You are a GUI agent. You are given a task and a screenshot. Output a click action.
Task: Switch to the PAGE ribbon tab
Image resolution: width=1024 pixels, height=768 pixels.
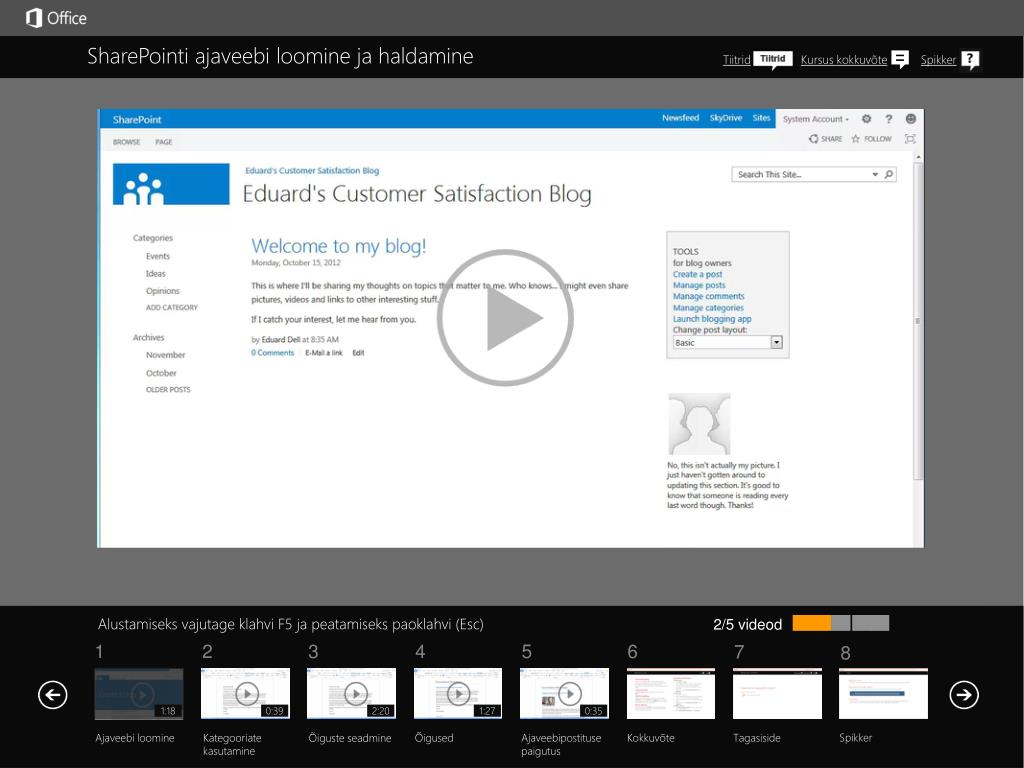pyautogui.click(x=164, y=142)
